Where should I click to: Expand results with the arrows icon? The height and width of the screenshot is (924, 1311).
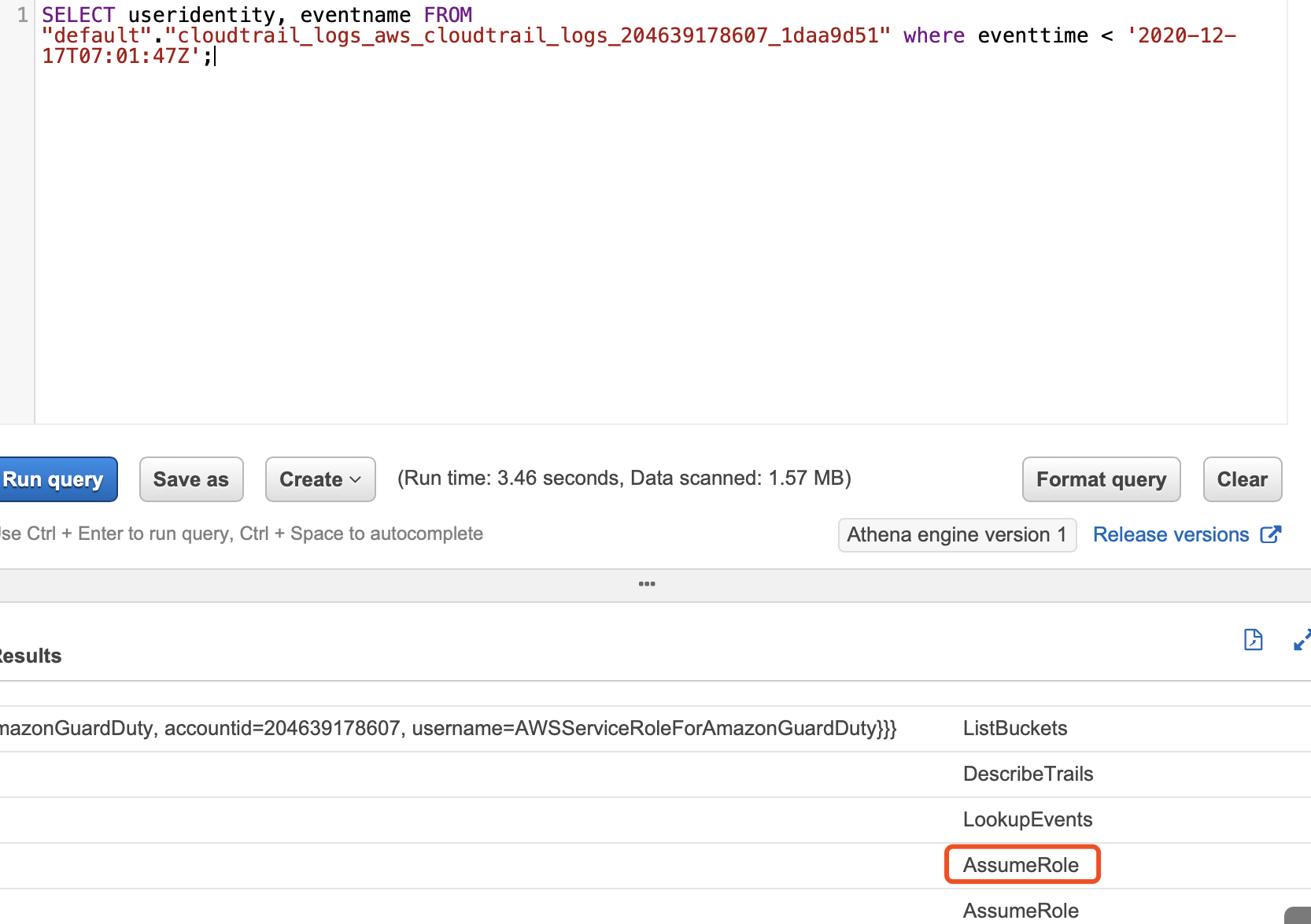pos(1302,640)
